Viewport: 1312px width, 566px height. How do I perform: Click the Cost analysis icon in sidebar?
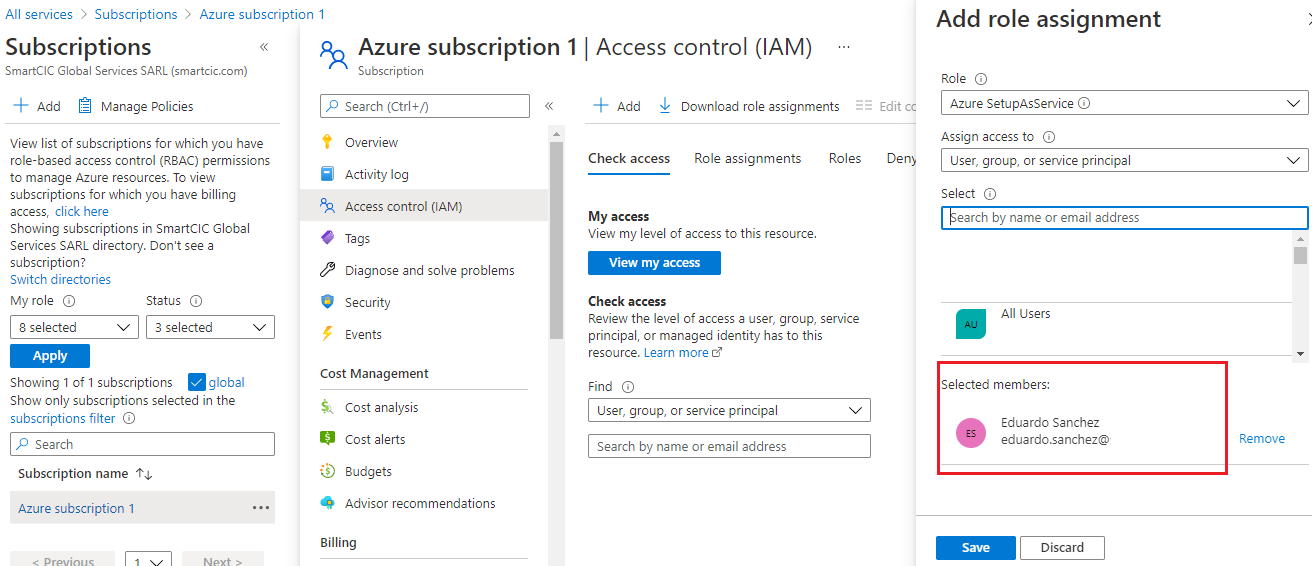[327, 407]
